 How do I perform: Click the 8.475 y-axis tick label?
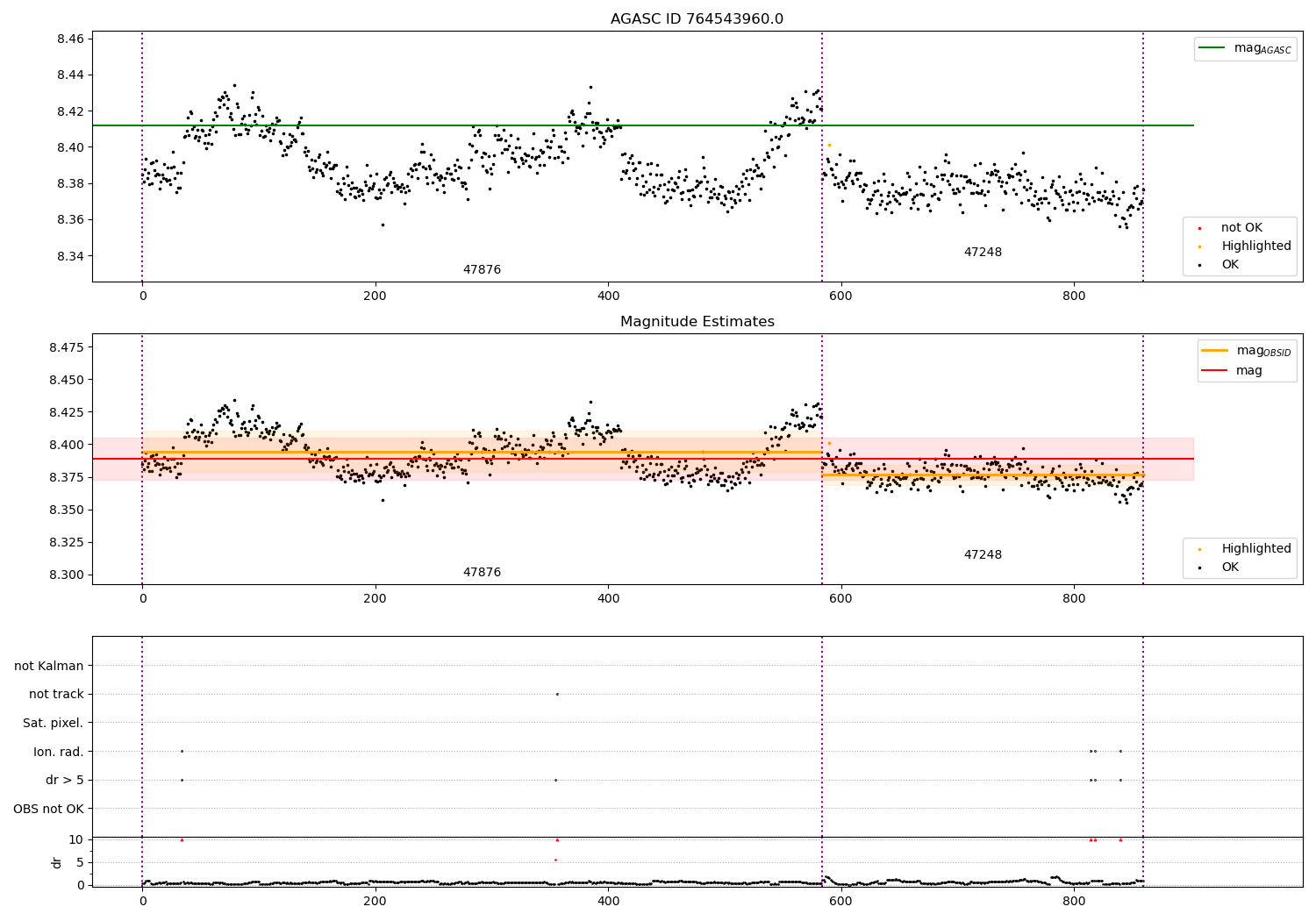click(67, 347)
